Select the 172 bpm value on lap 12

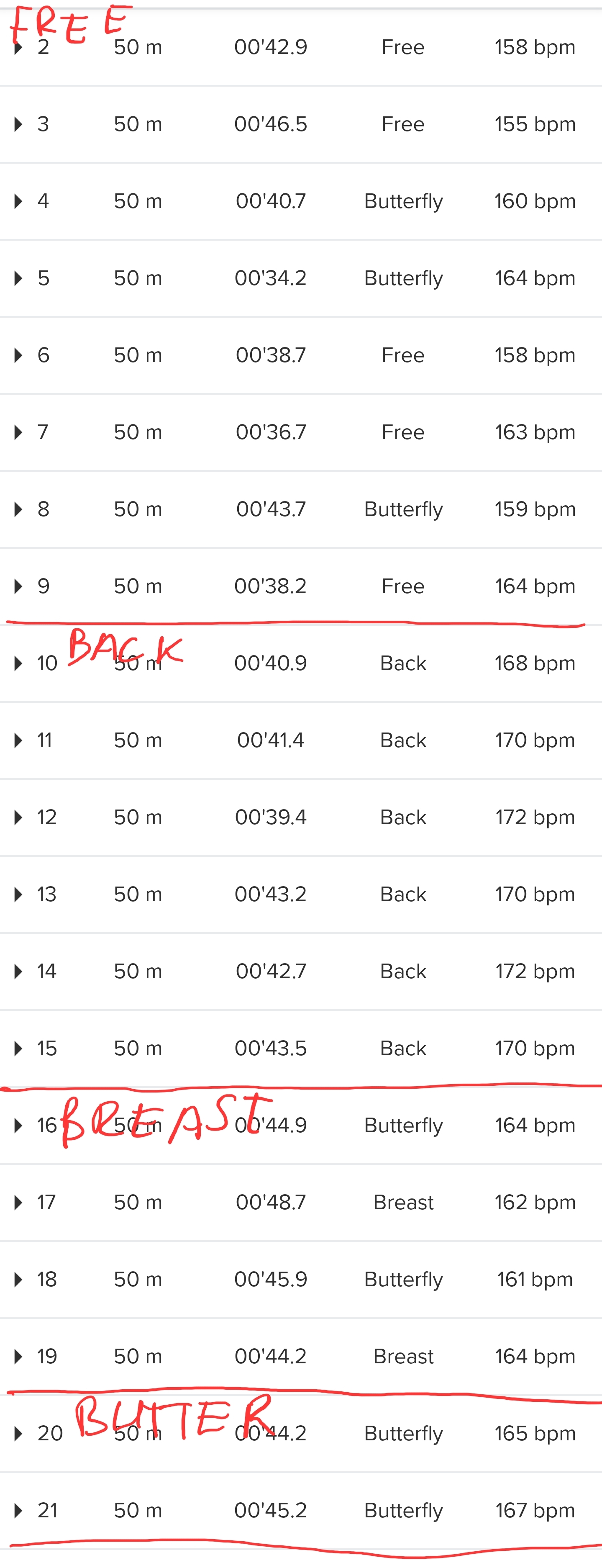[x=535, y=817]
